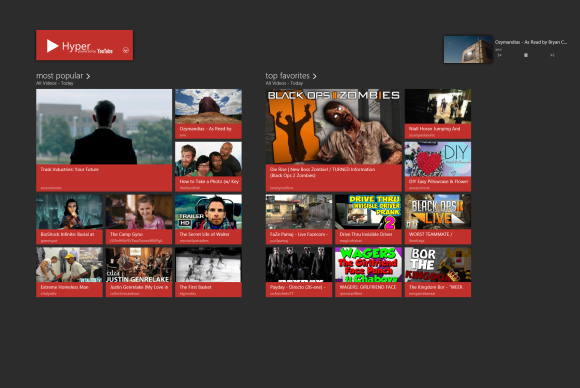Expand the top favorites section chevron

tap(314, 76)
